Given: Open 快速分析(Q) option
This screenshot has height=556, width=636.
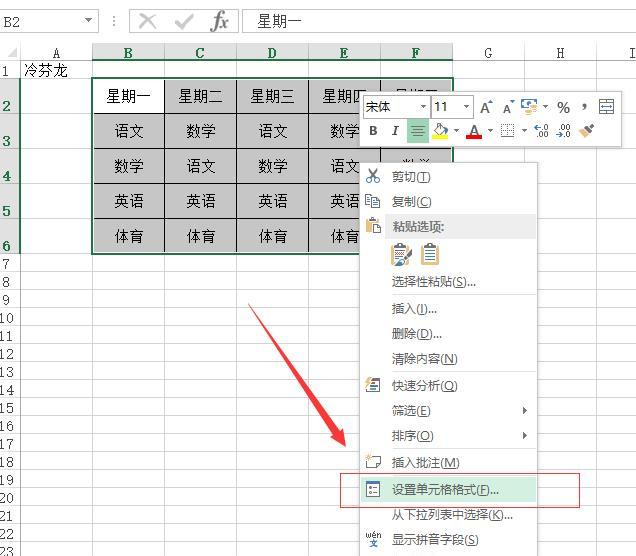Looking at the screenshot, I should tap(448, 385).
